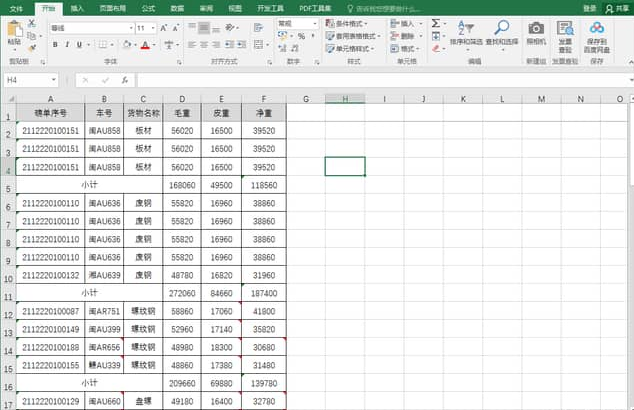Click the Sign in link
The width and height of the screenshot is (634, 410).
pyautogui.click(x=589, y=8)
